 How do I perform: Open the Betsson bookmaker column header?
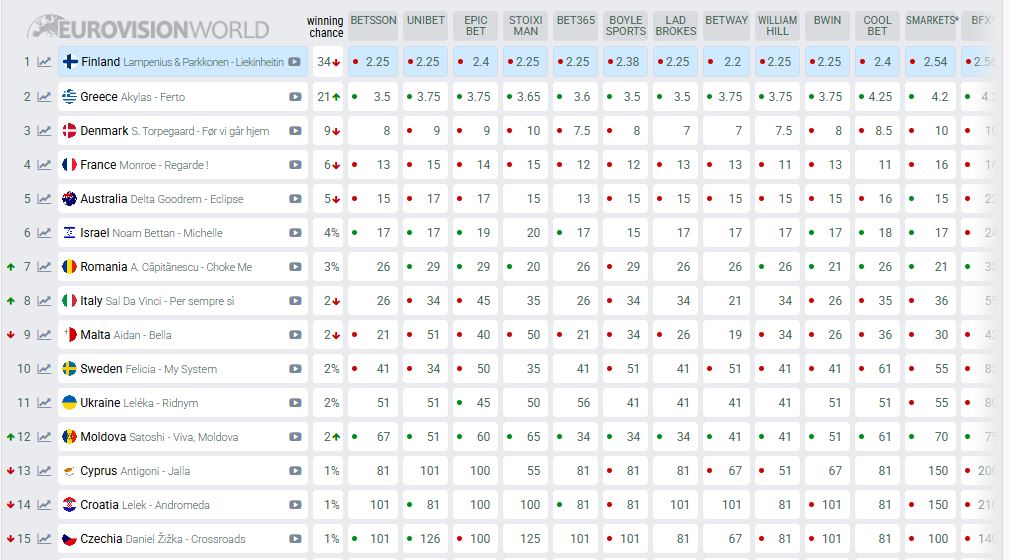pos(373,26)
